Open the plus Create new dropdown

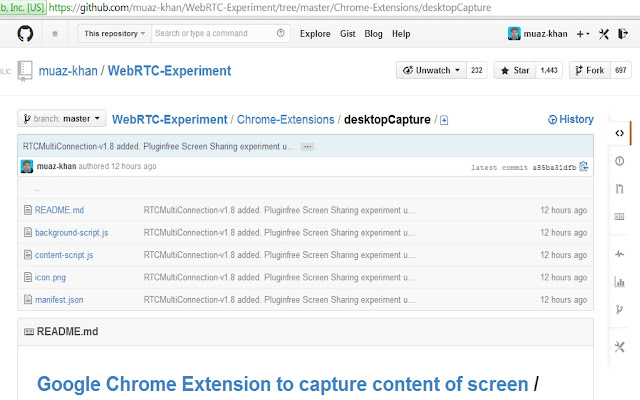582,34
